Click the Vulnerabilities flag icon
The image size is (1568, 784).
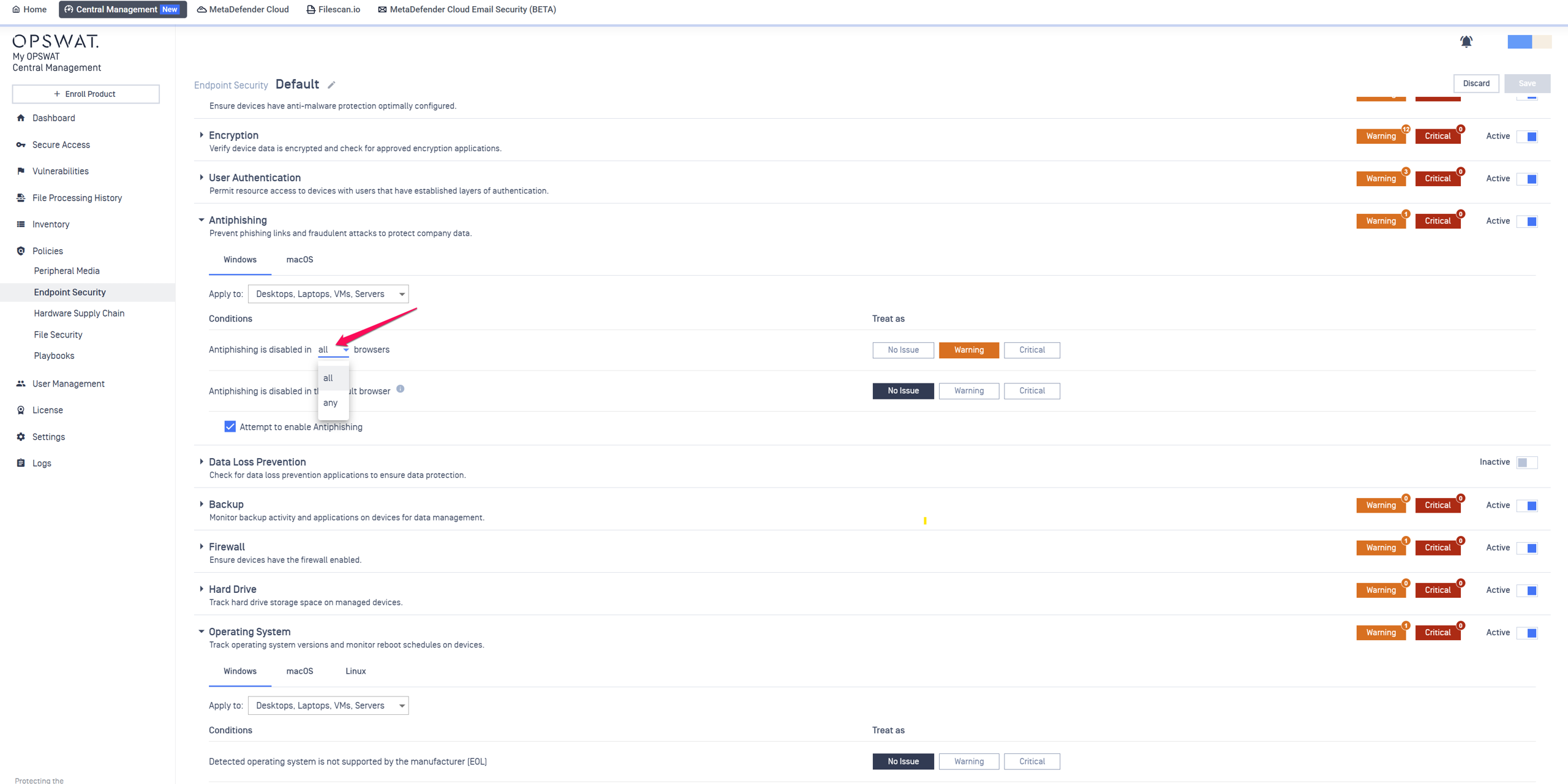click(21, 171)
